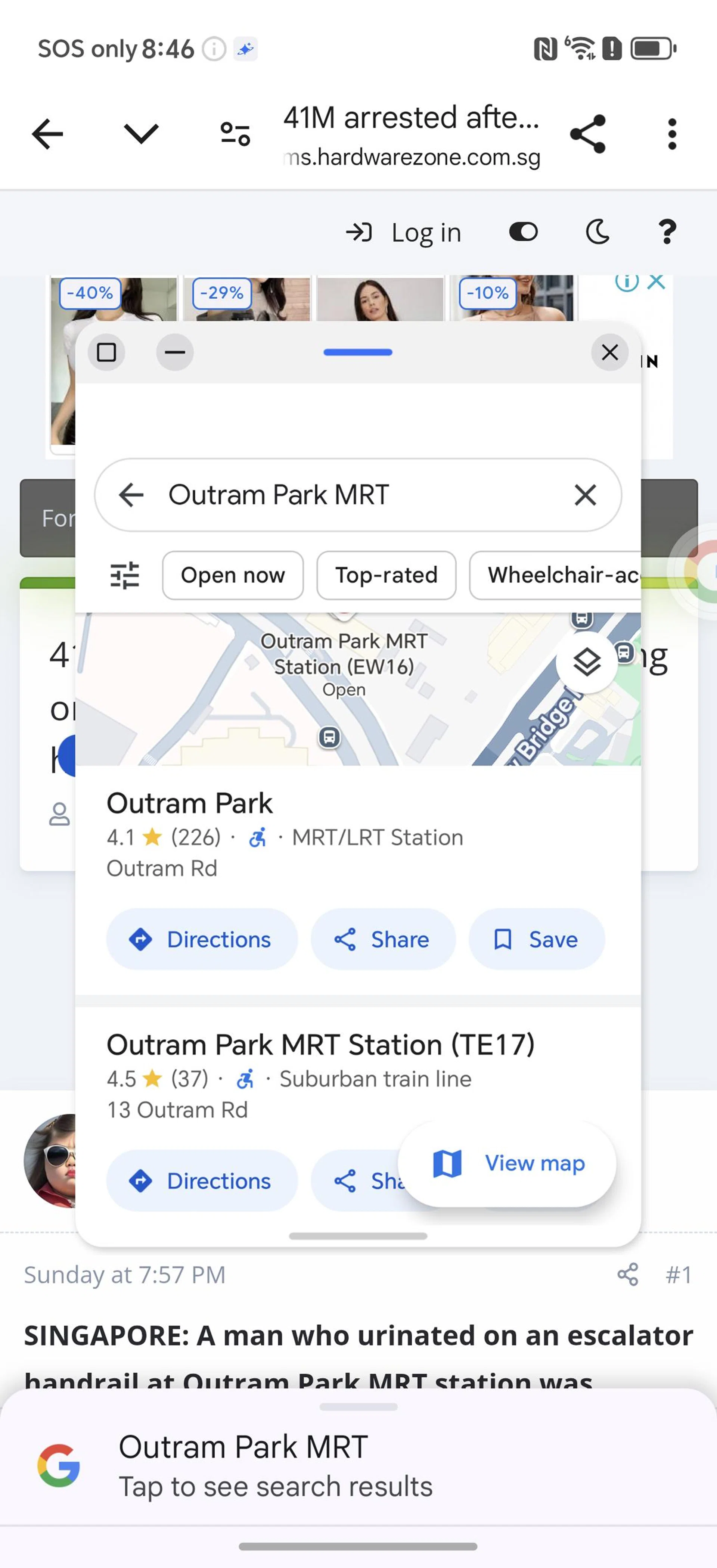Screen dimensions: 717x1568
Task: Tap the share icon in the browser toolbar
Action: pyautogui.click(x=587, y=134)
